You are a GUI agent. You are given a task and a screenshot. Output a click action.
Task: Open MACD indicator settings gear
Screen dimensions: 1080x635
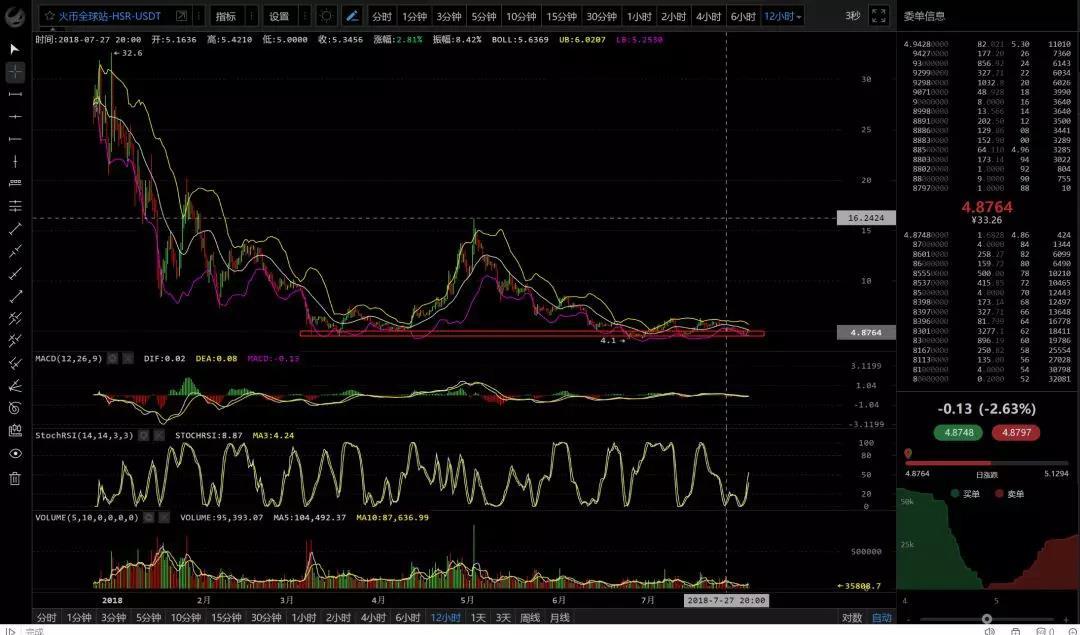pos(112,357)
